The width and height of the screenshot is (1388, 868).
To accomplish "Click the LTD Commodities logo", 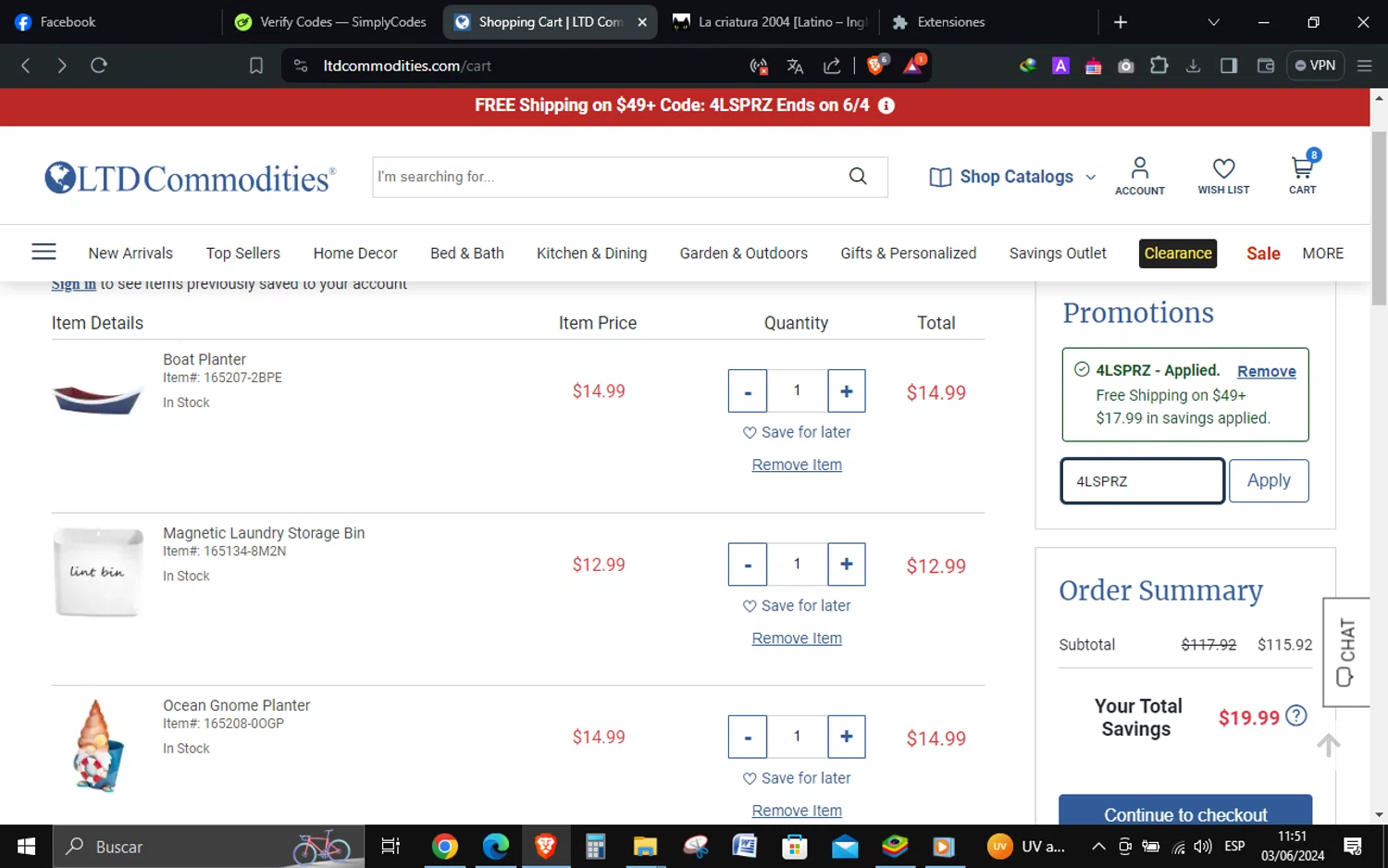I will 190,178.
